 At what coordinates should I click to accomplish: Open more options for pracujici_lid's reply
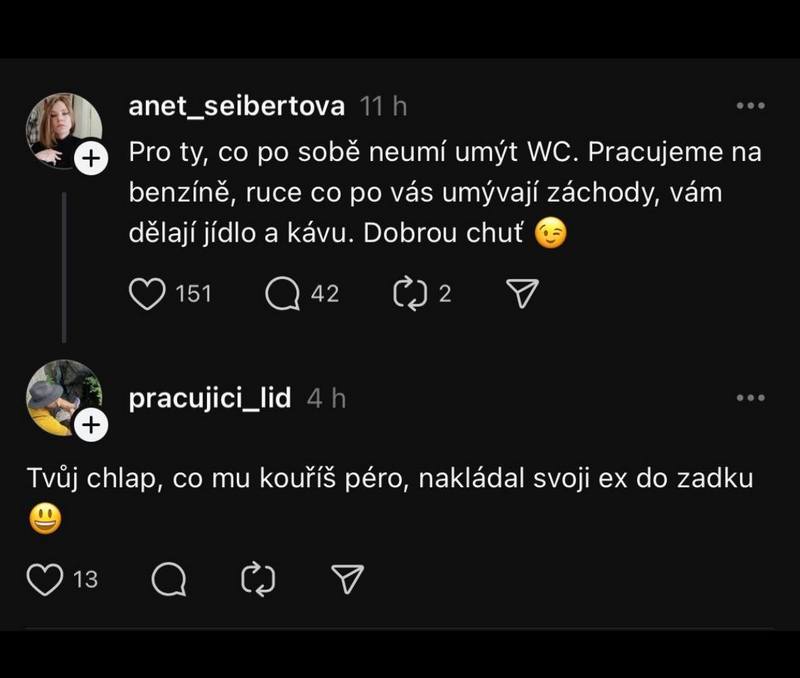coord(750,398)
